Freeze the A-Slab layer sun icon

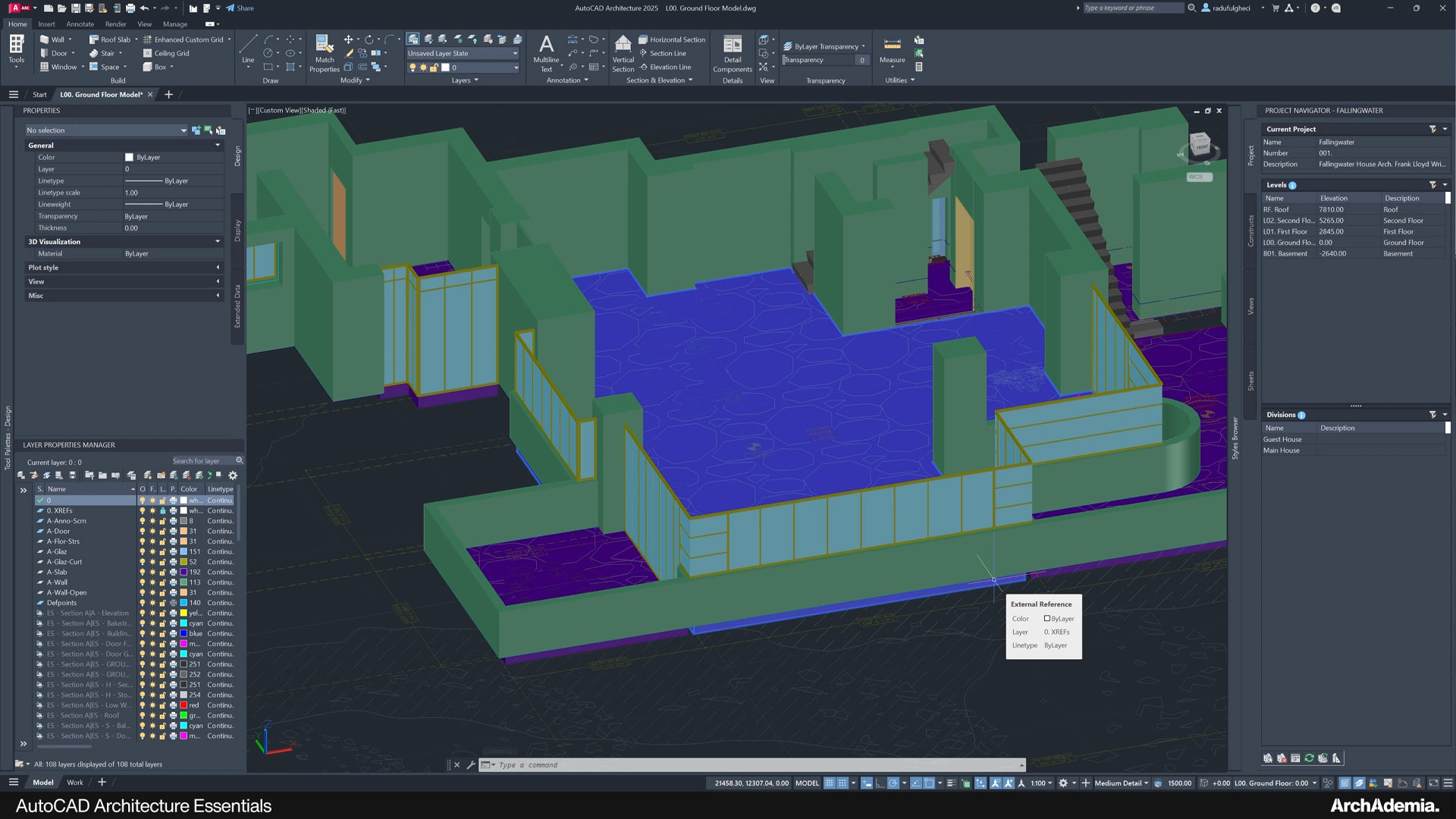coord(152,572)
